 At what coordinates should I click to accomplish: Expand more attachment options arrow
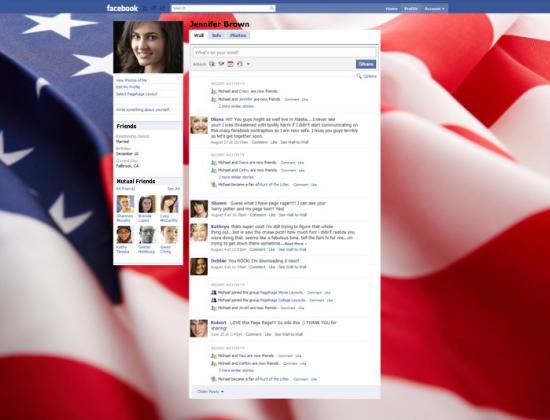[248, 64]
